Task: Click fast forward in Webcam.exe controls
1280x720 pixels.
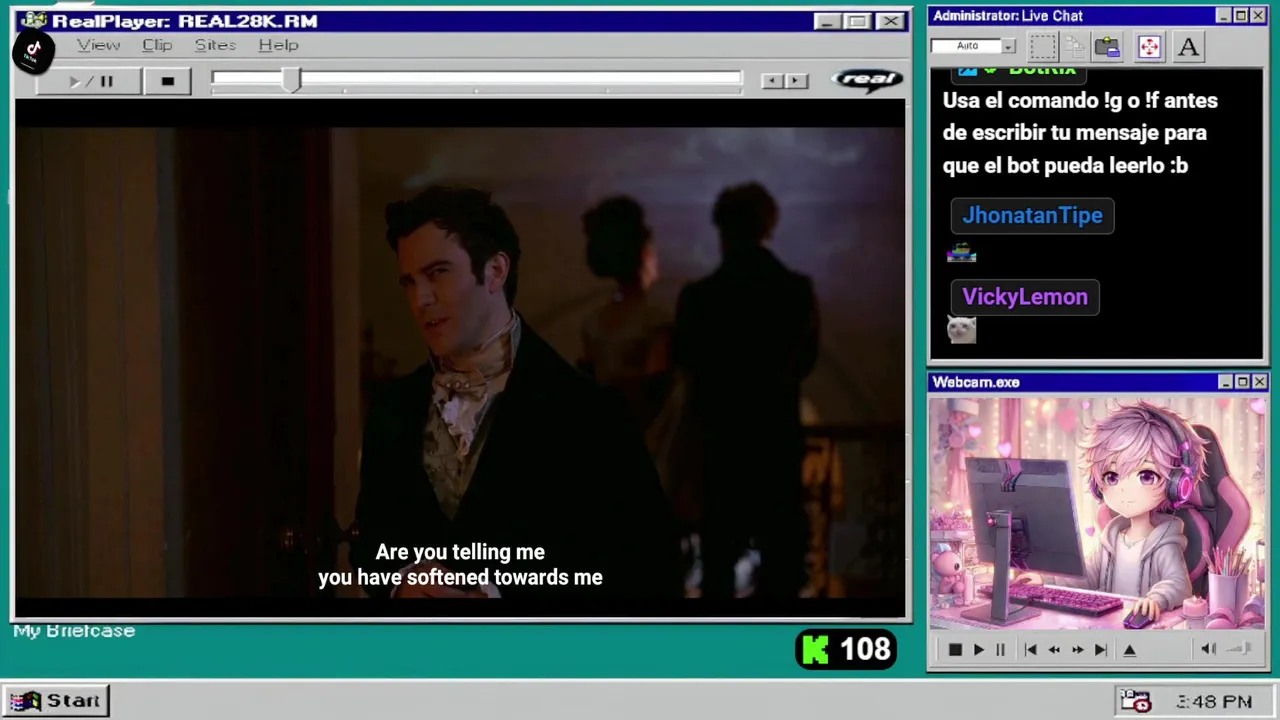Action: coord(1077,650)
